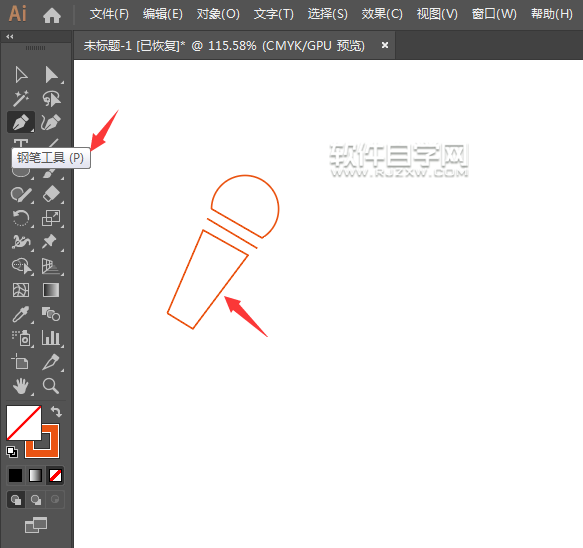Choose the Magic Wand tool
This screenshot has width=583, height=548.
[x=21, y=99]
